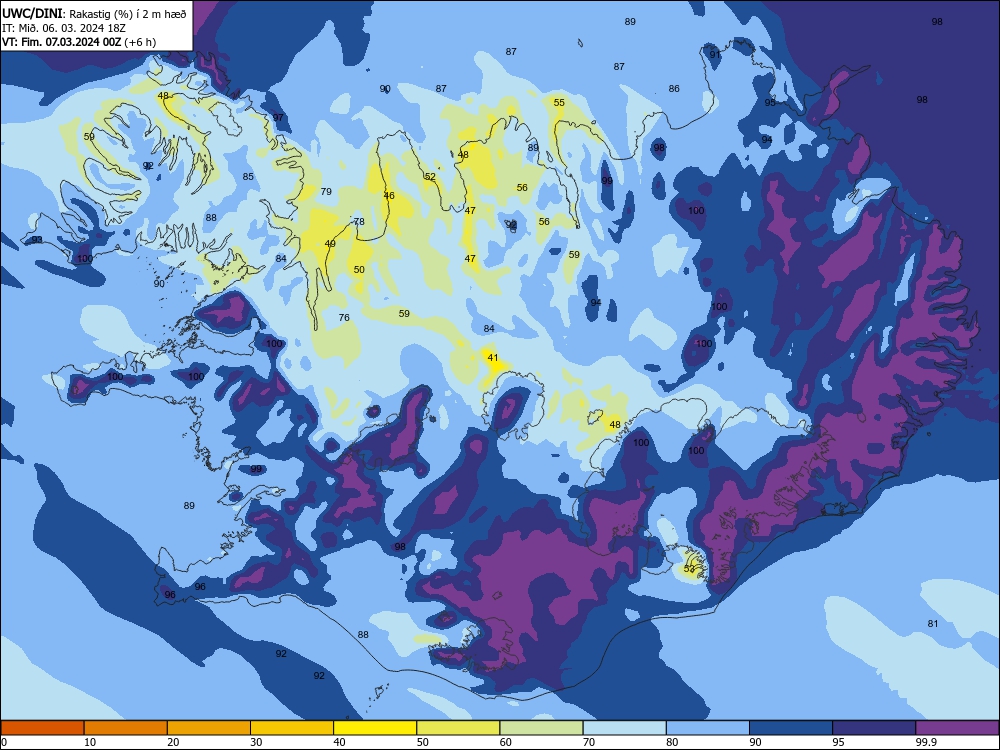The height and width of the screenshot is (750, 1000).
Task: Click the 60–70 light green legend swatch
Action: (x=541, y=728)
